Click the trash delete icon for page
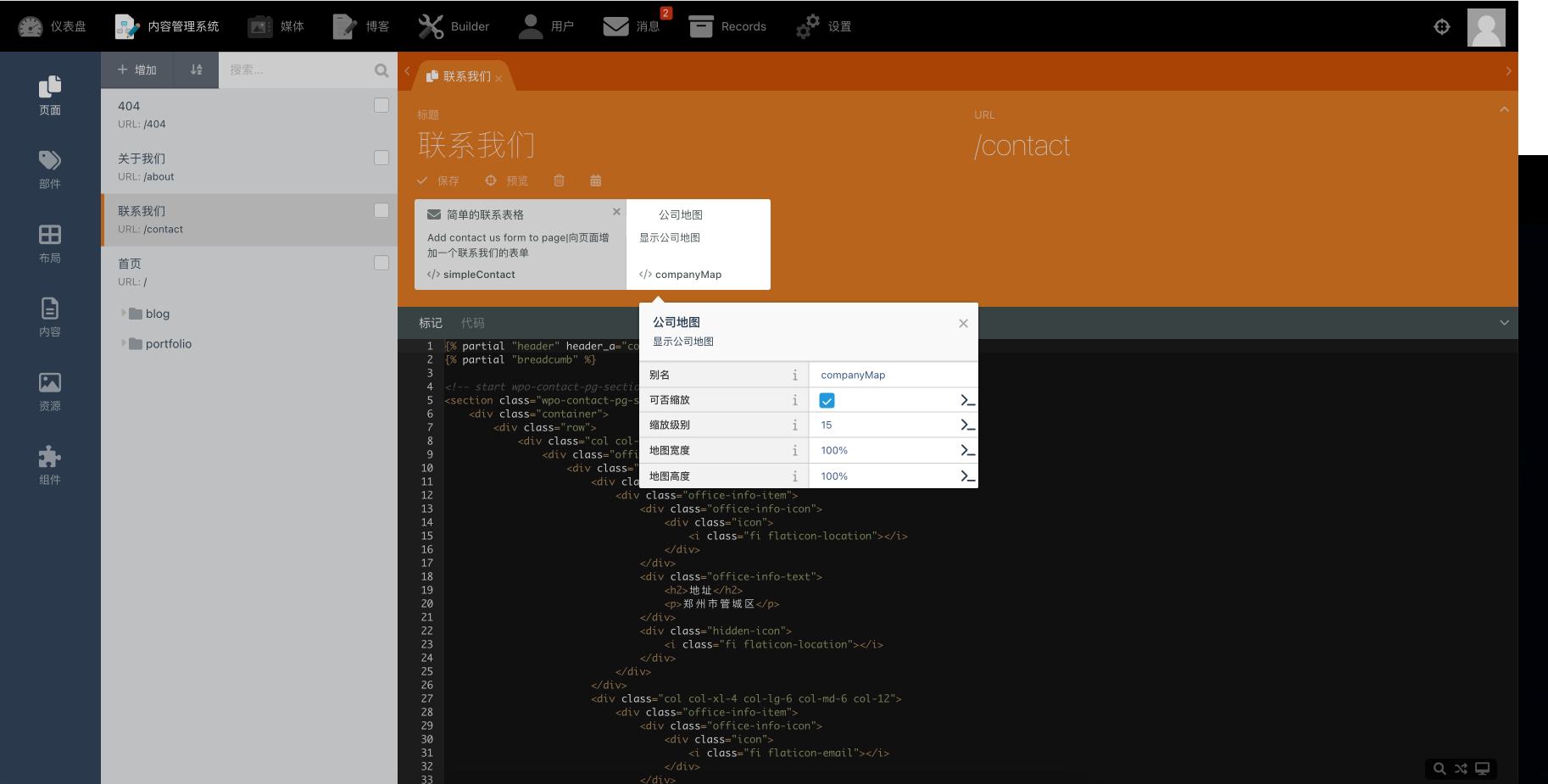The image size is (1548, 784). (559, 181)
